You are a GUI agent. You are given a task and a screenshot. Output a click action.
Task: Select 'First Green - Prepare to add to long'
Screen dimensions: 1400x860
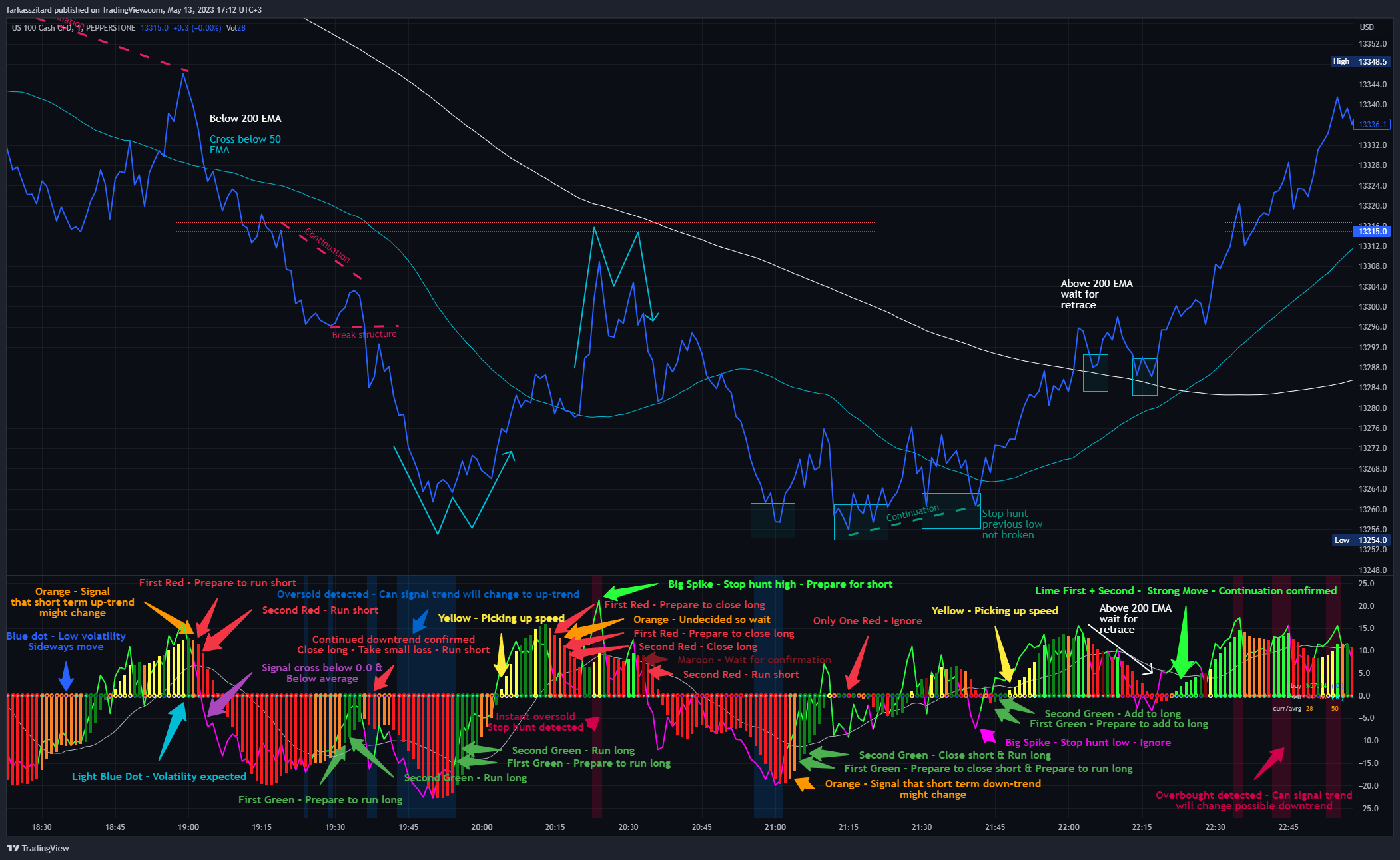point(1119,724)
